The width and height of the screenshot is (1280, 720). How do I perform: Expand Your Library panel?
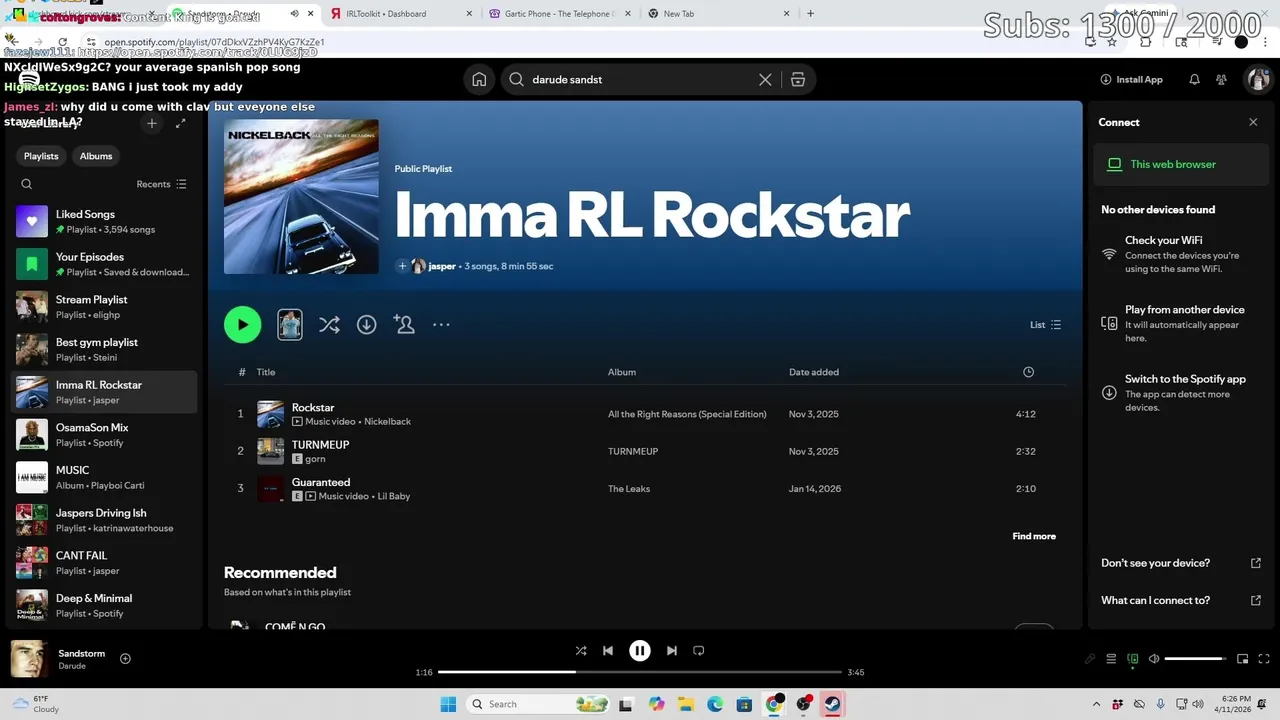click(x=180, y=123)
